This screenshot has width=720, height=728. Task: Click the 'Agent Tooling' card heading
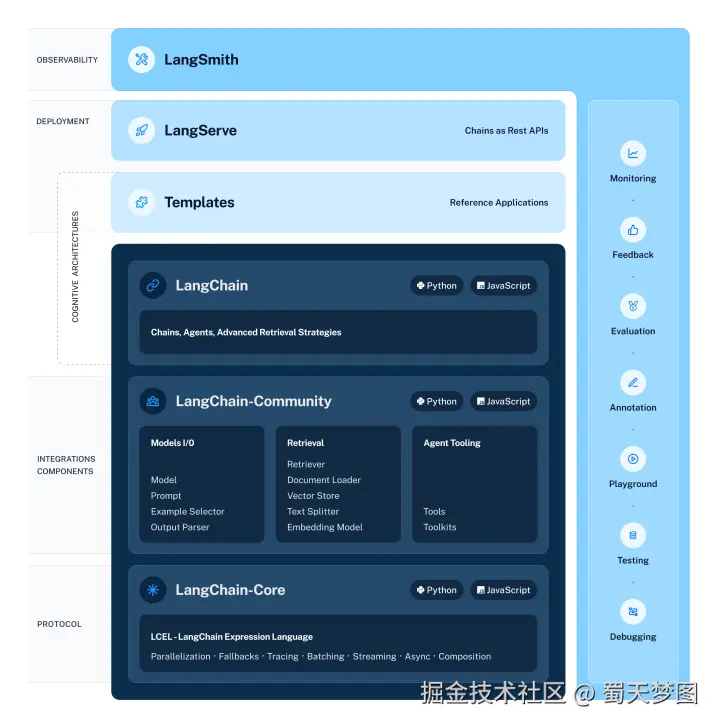coord(452,443)
